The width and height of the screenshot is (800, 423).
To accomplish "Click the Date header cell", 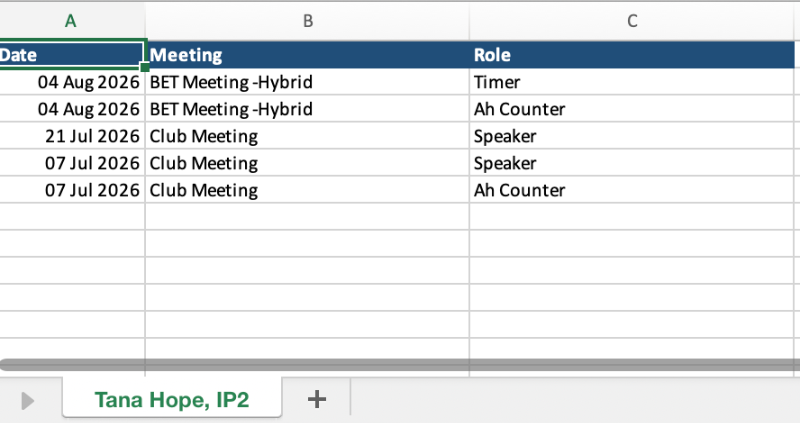I will pyautogui.click(x=71, y=55).
